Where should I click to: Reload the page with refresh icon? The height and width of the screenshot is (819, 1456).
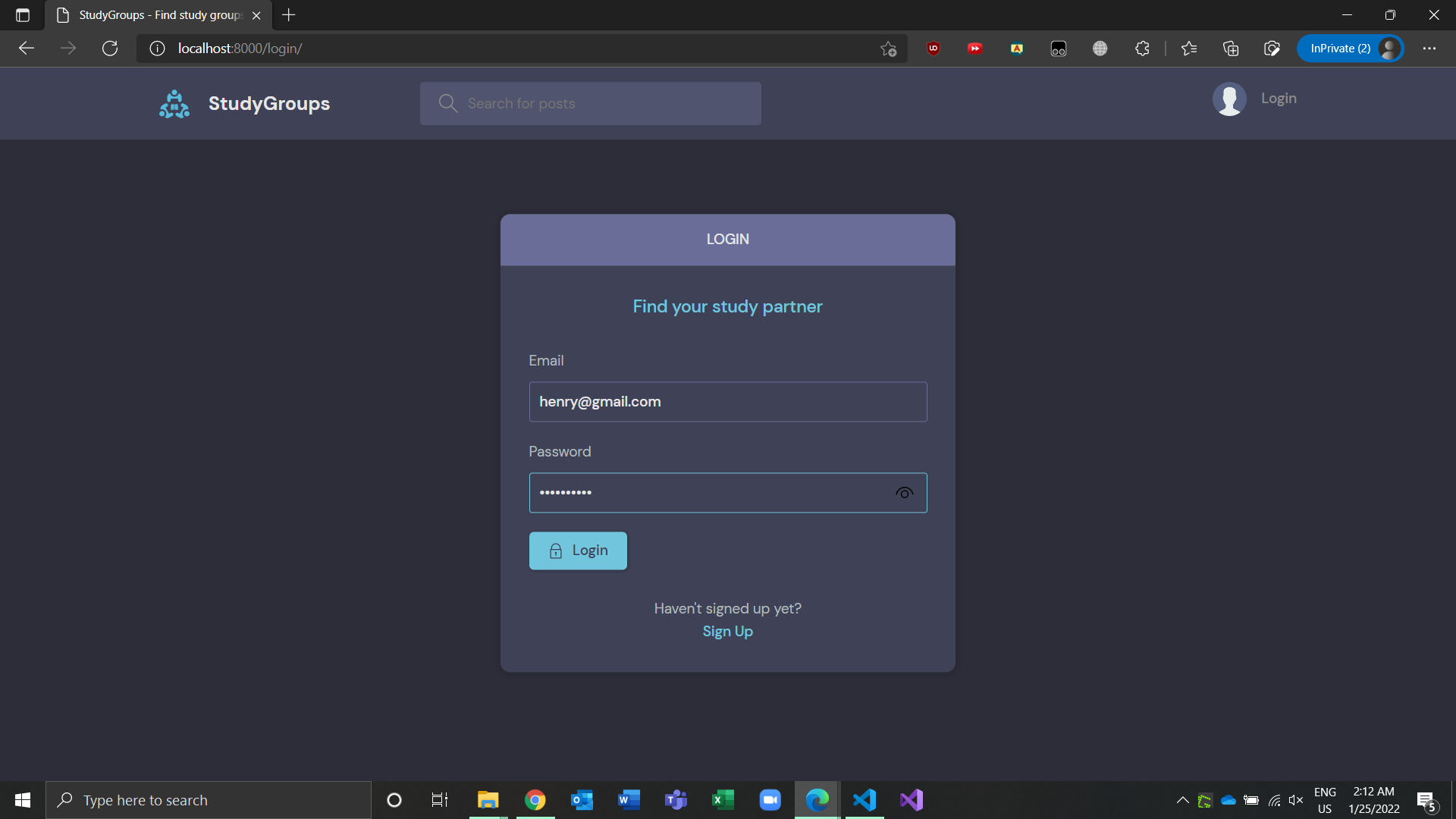[x=110, y=49]
